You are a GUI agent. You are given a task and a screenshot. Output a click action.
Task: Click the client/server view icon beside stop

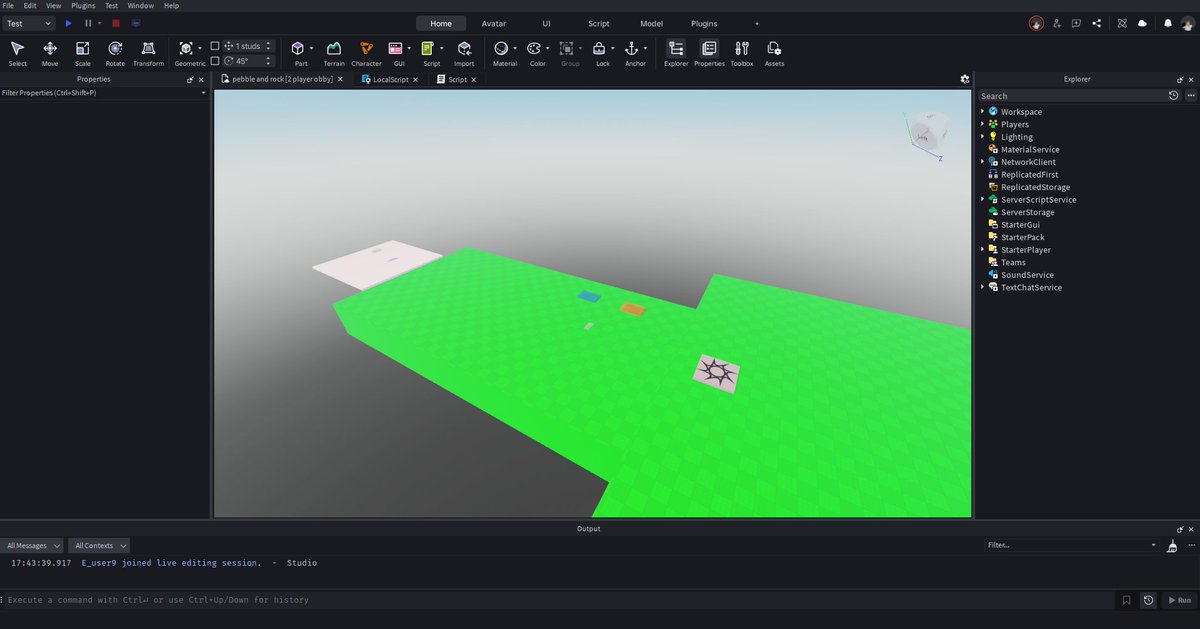(x=135, y=22)
